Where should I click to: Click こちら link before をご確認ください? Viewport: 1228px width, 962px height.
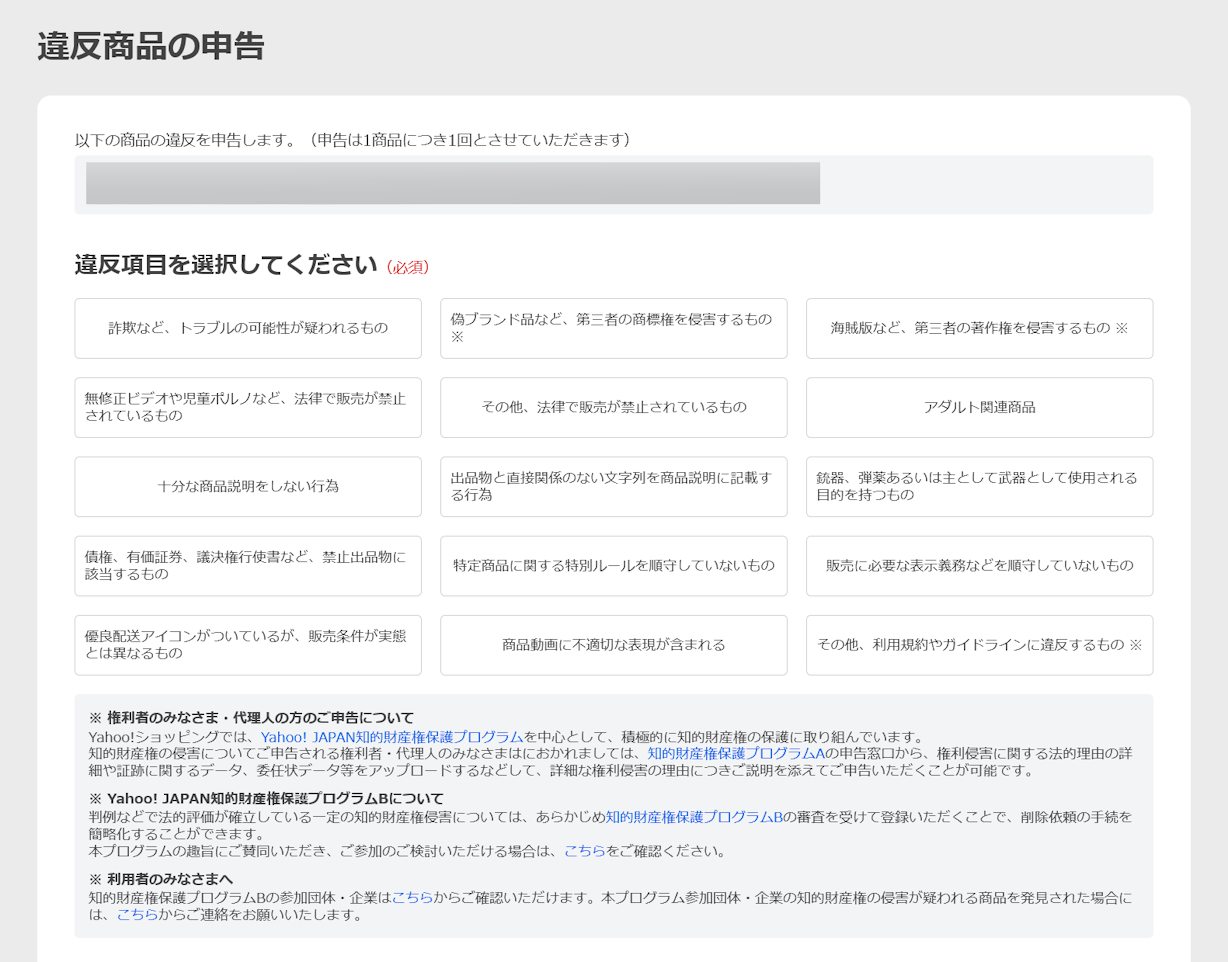pyautogui.click(x=585, y=851)
